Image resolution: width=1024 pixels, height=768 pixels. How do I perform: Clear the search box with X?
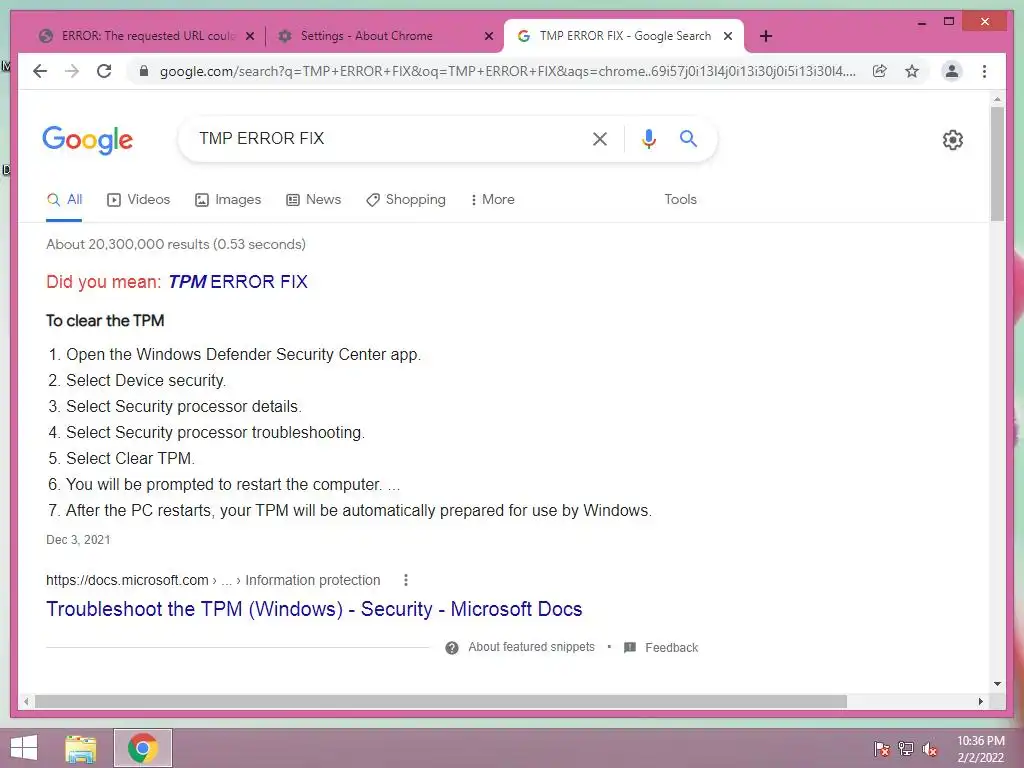600,138
